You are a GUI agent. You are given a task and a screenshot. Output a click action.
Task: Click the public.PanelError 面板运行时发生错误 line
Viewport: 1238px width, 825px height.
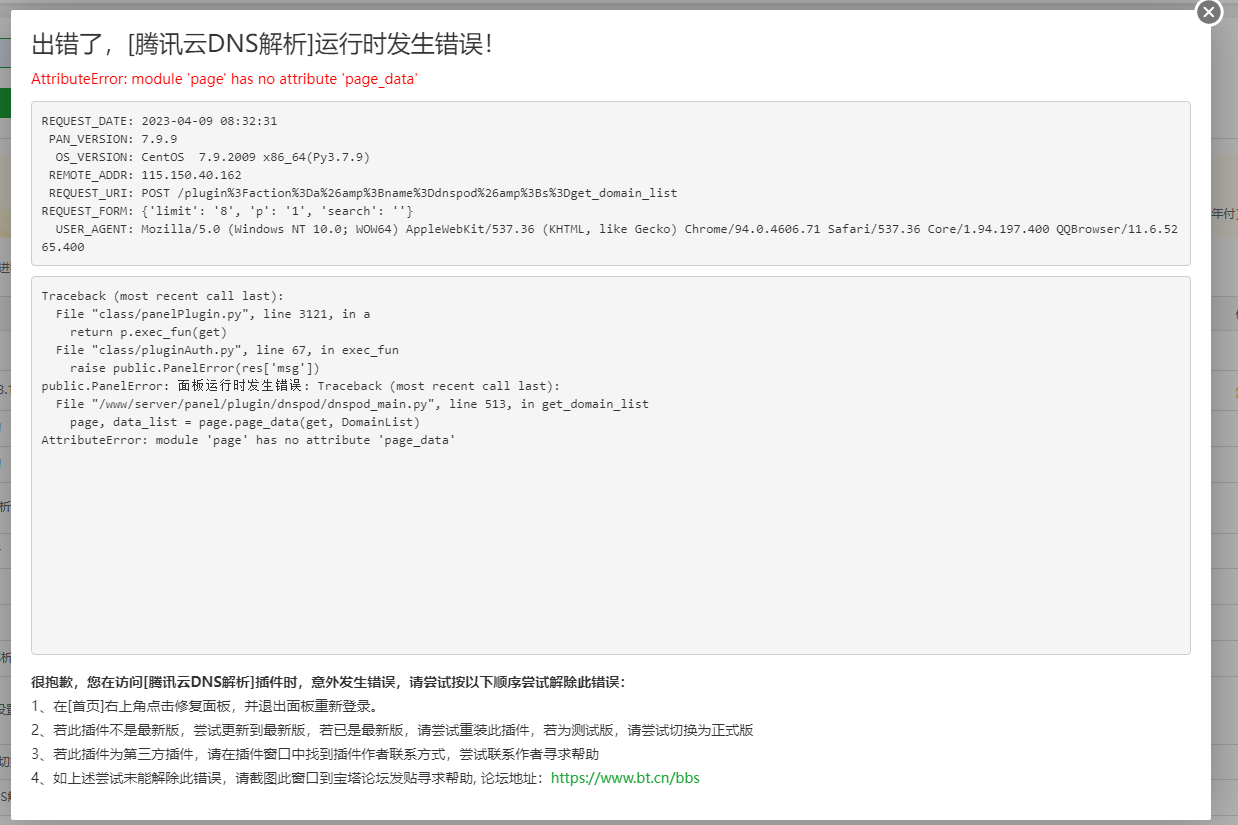(x=301, y=386)
